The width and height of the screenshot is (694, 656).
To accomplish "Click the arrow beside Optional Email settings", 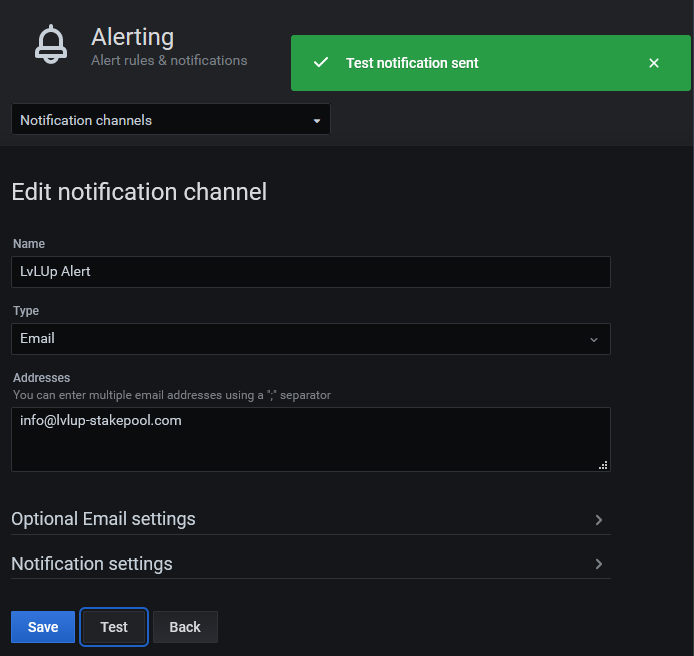I will coord(598,520).
